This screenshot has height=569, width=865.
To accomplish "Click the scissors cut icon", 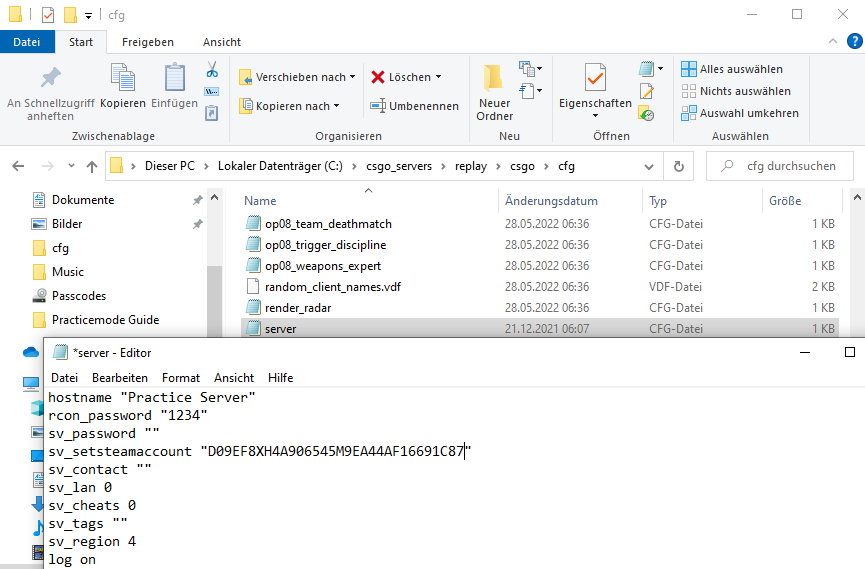I will point(212,70).
